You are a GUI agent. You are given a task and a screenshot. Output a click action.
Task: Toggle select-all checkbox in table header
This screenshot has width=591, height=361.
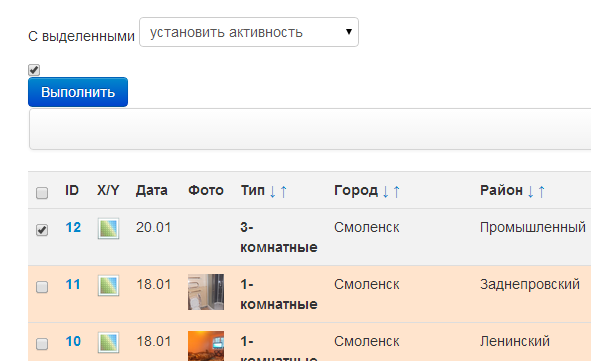[42, 193]
